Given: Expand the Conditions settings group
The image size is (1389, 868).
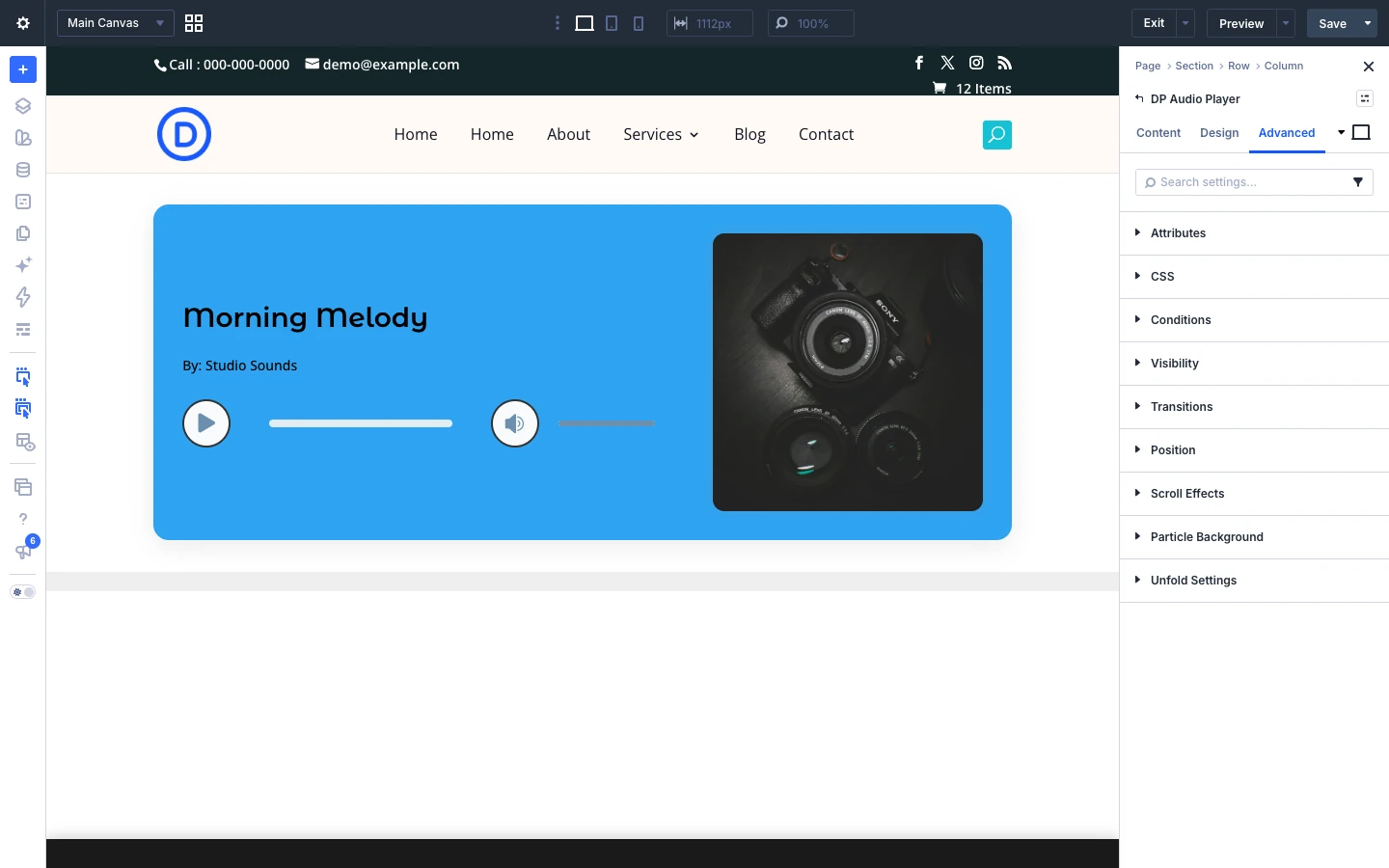Looking at the screenshot, I should pos(1254,320).
